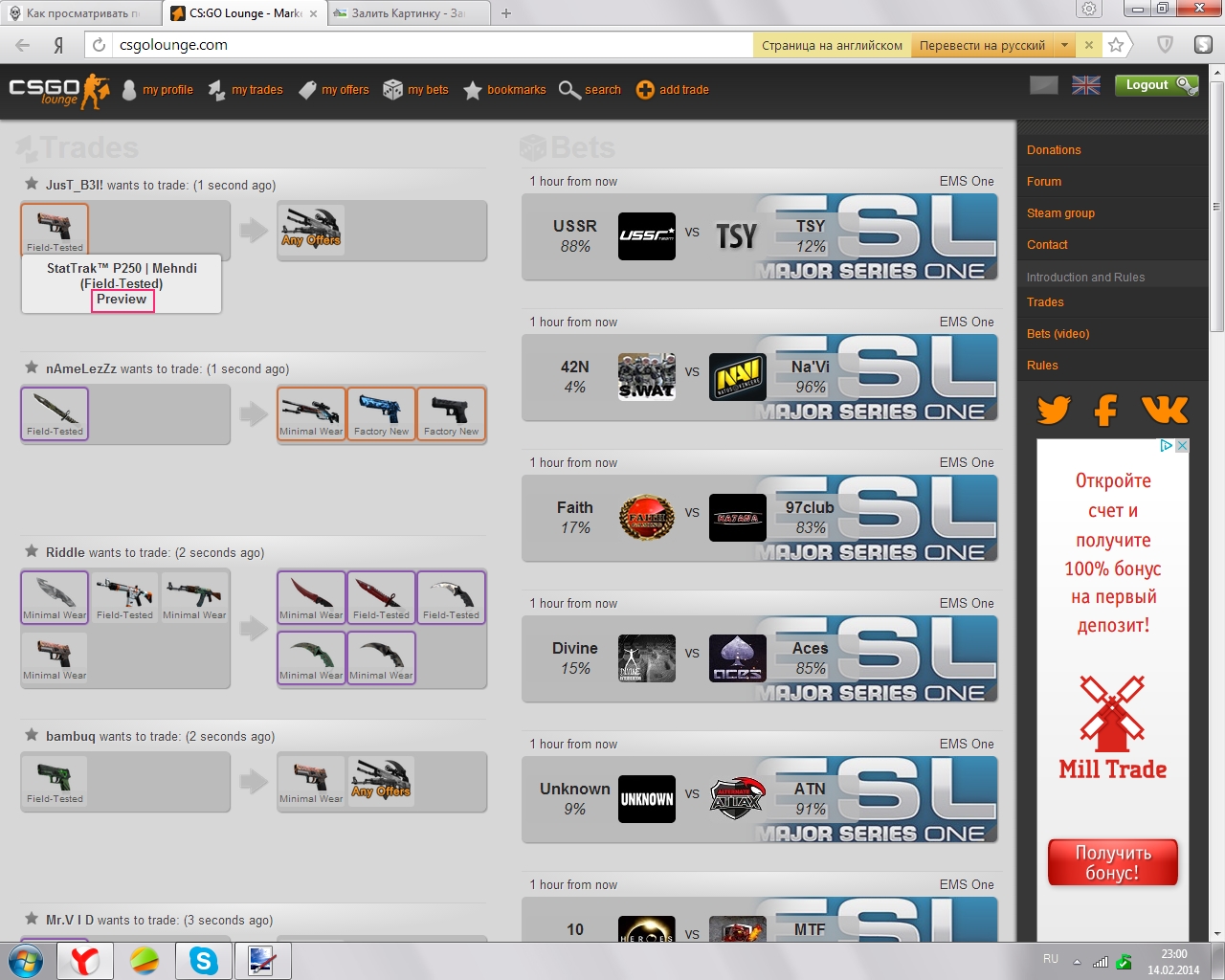Select Riddle's Minimal Wear karambit offered
The image size is (1225, 980).
[55, 597]
